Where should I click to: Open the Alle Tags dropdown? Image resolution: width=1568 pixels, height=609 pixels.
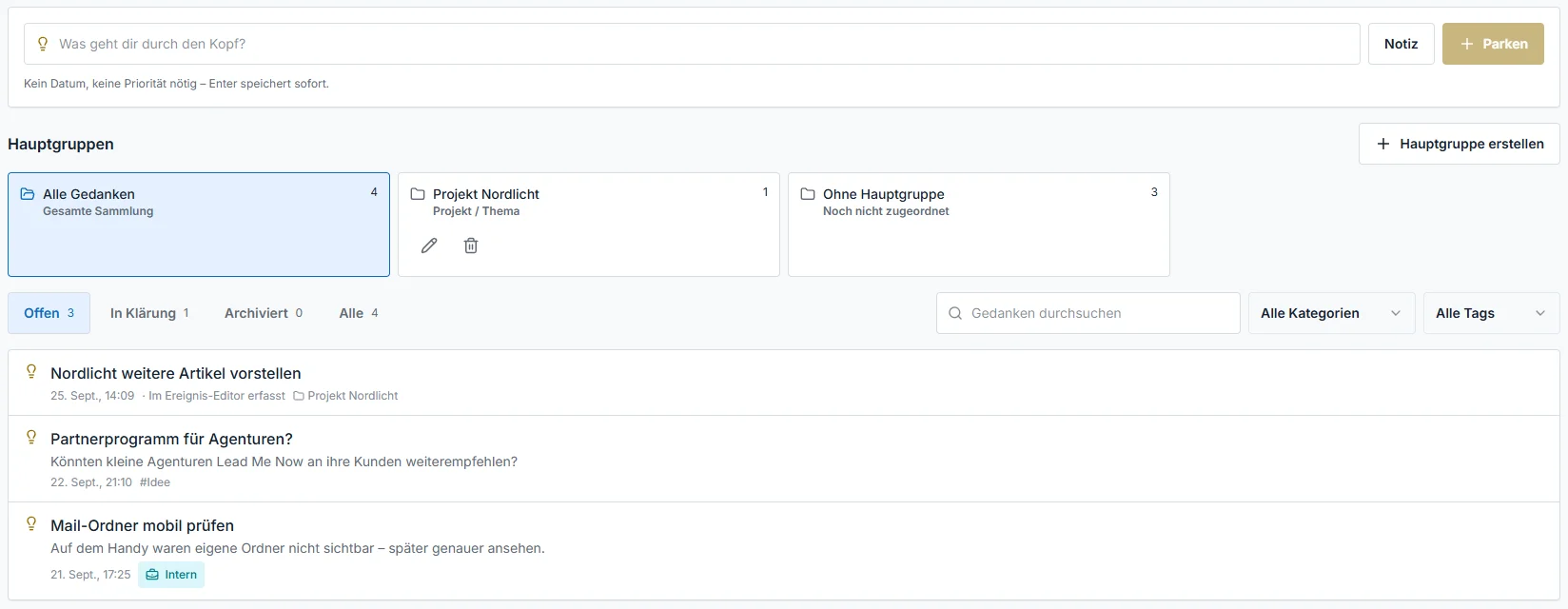coord(1491,313)
